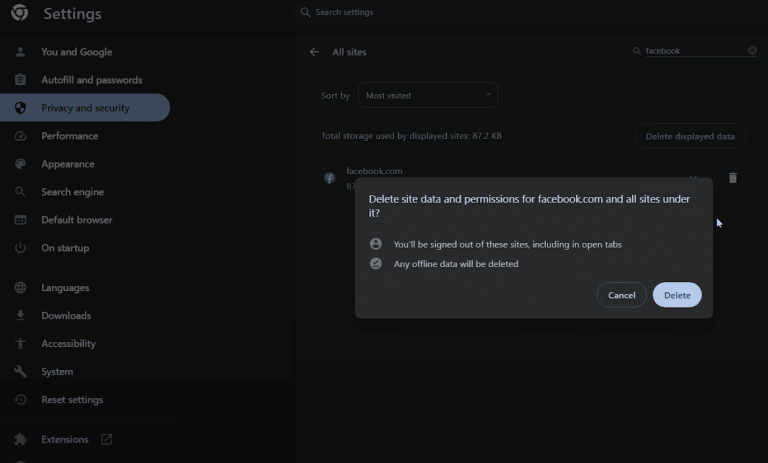The image size is (768, 463).
Task: Open Languages settings
Action: click(x=65, y=288)
